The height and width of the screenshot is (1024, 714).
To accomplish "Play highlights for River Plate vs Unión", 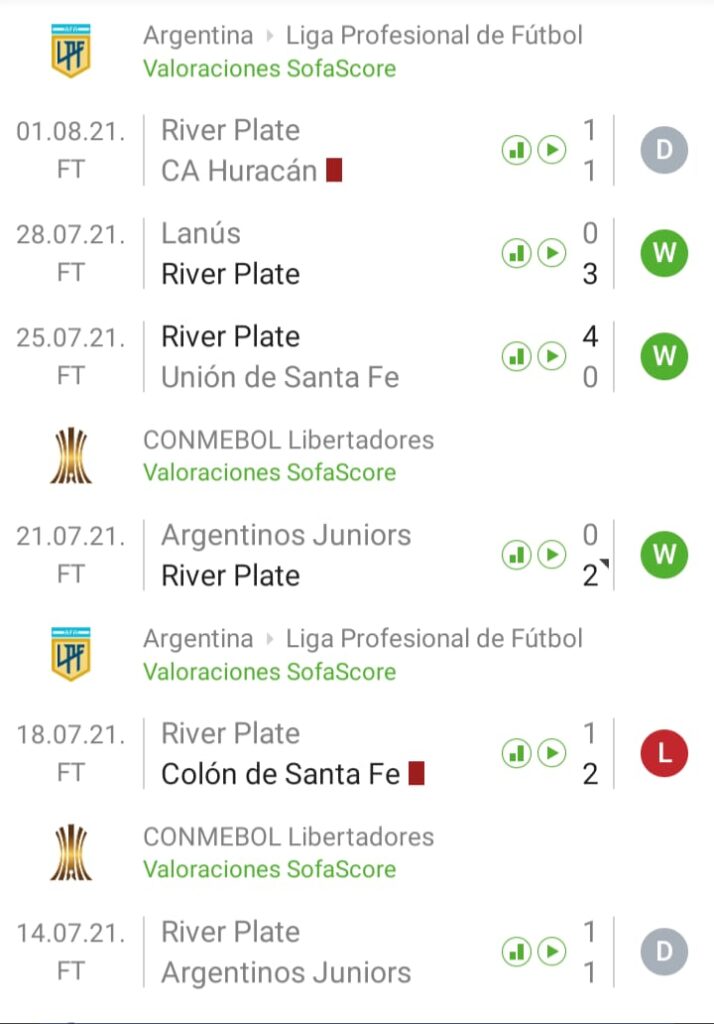I will point(552,356).
